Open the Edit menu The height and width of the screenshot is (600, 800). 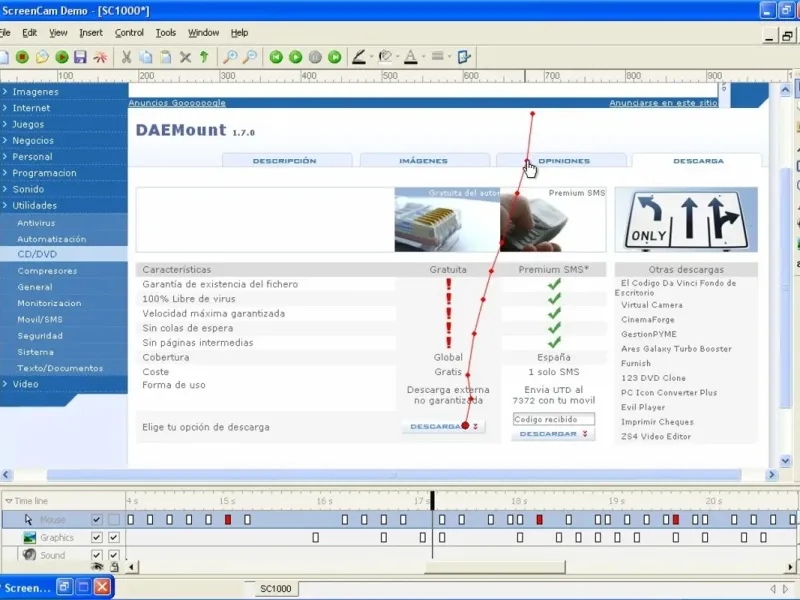(x=30, y=33)
